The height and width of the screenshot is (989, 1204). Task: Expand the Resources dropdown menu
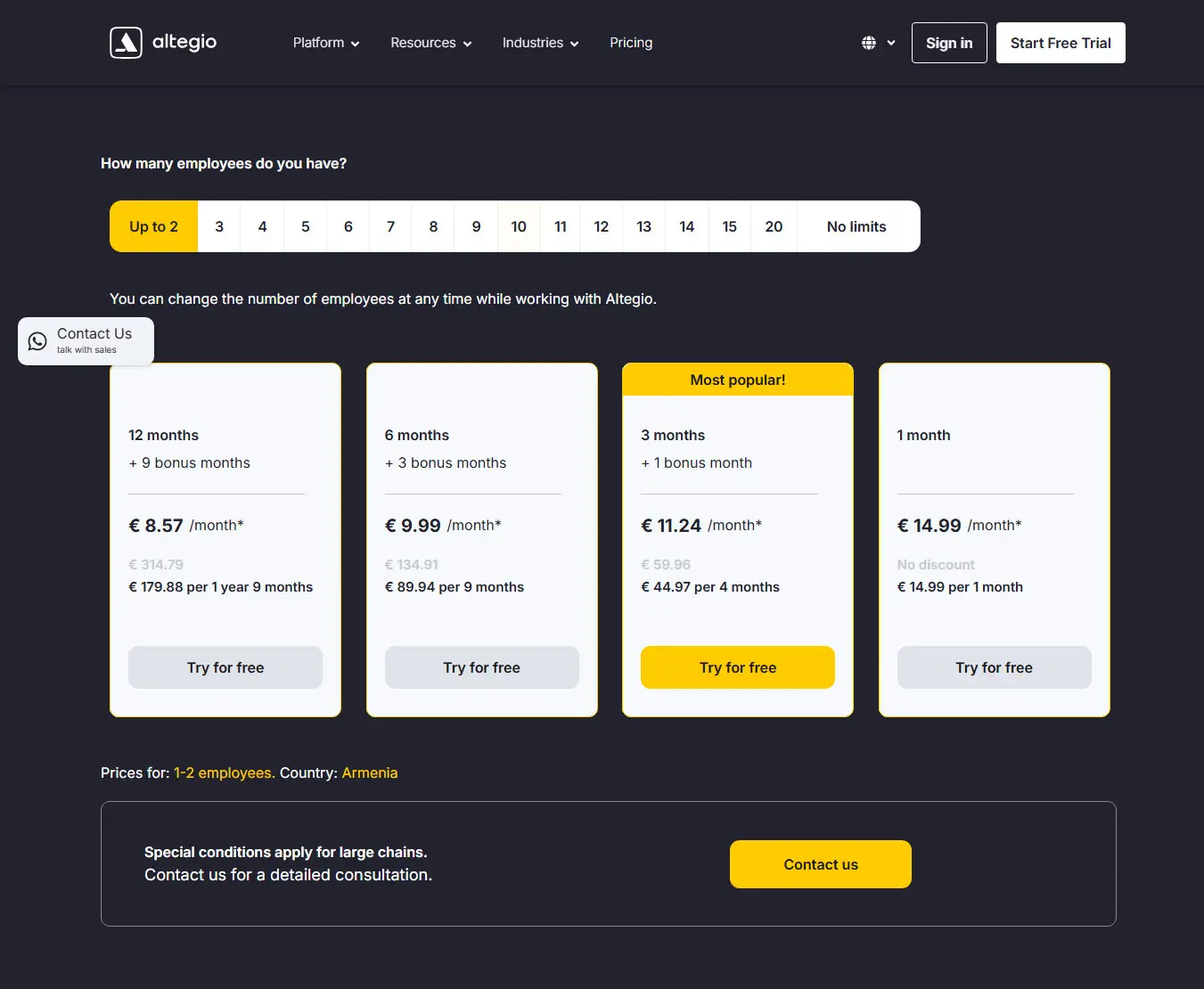(x=430, y=43)
